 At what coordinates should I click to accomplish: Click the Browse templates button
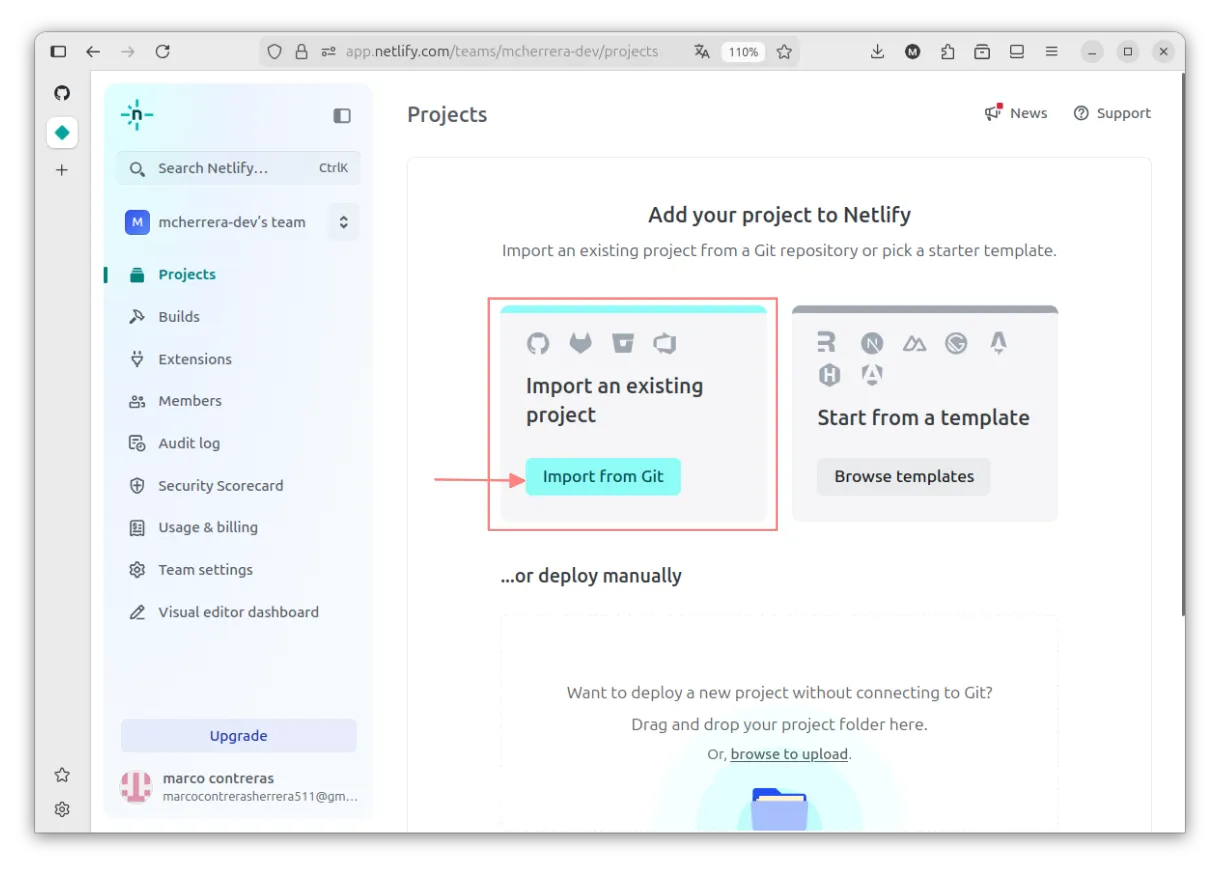click(x=904, y=477)
